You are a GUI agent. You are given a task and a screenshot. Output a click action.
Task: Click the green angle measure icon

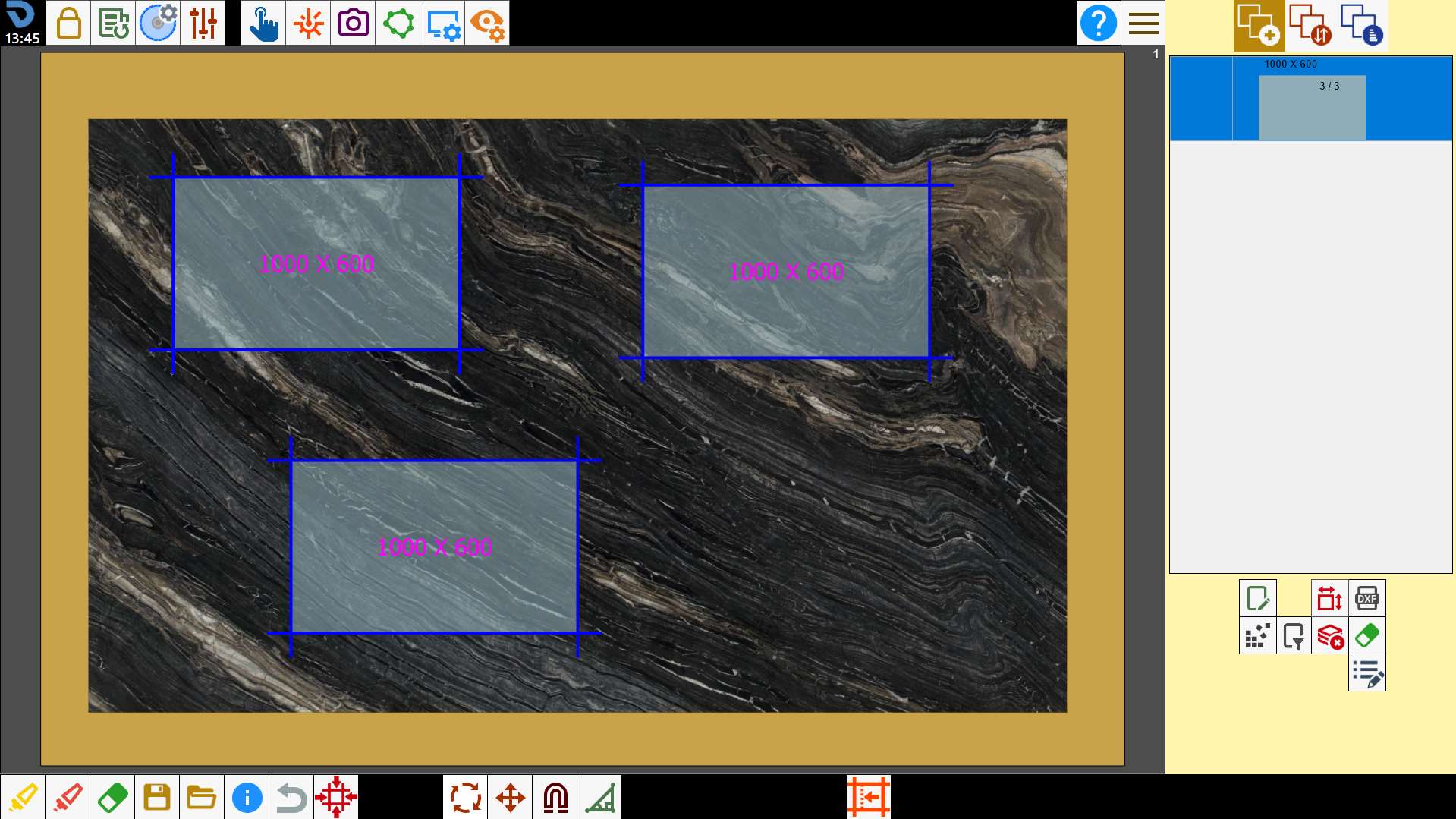[599, 797]
